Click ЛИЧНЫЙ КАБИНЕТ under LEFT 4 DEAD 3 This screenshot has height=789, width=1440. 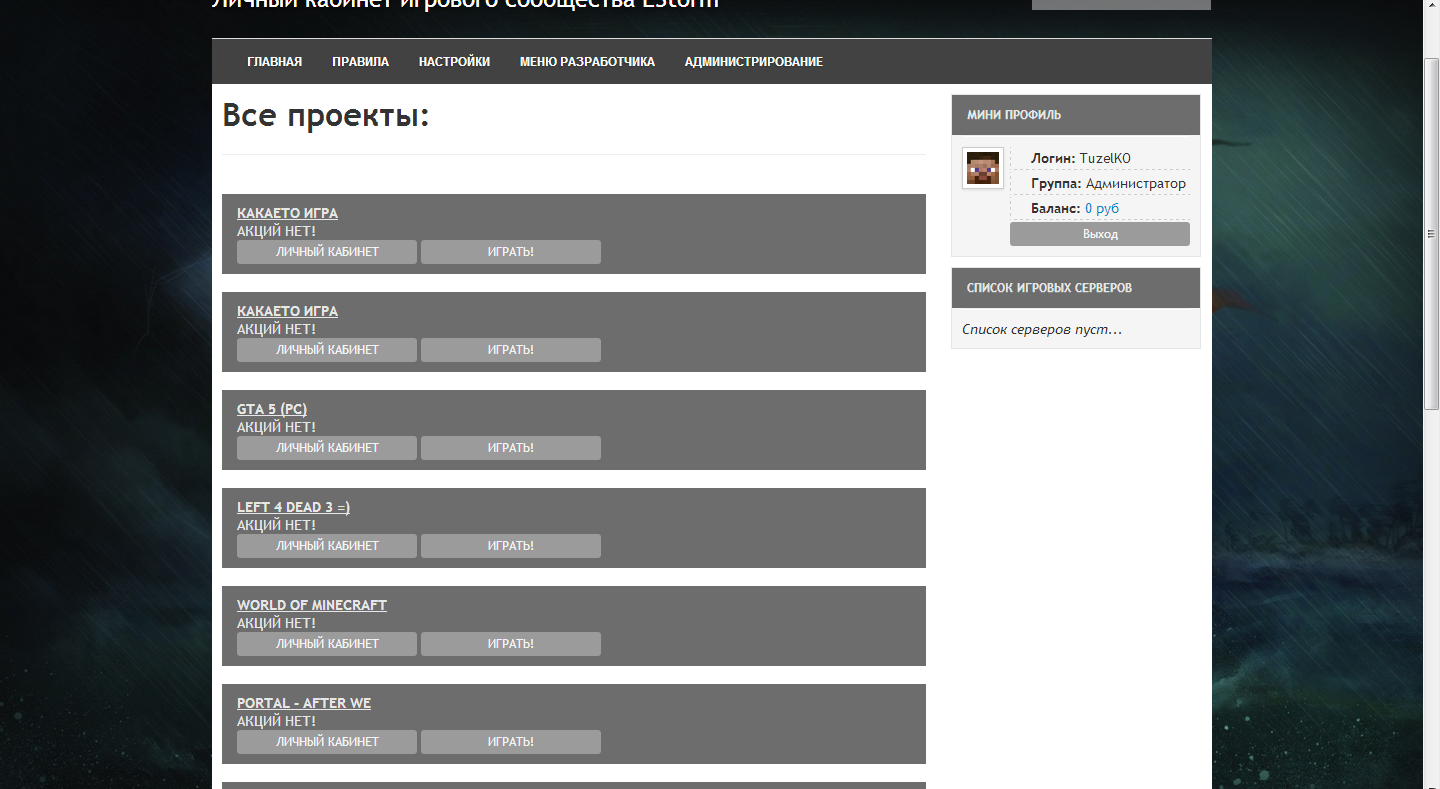click(327, 546)
